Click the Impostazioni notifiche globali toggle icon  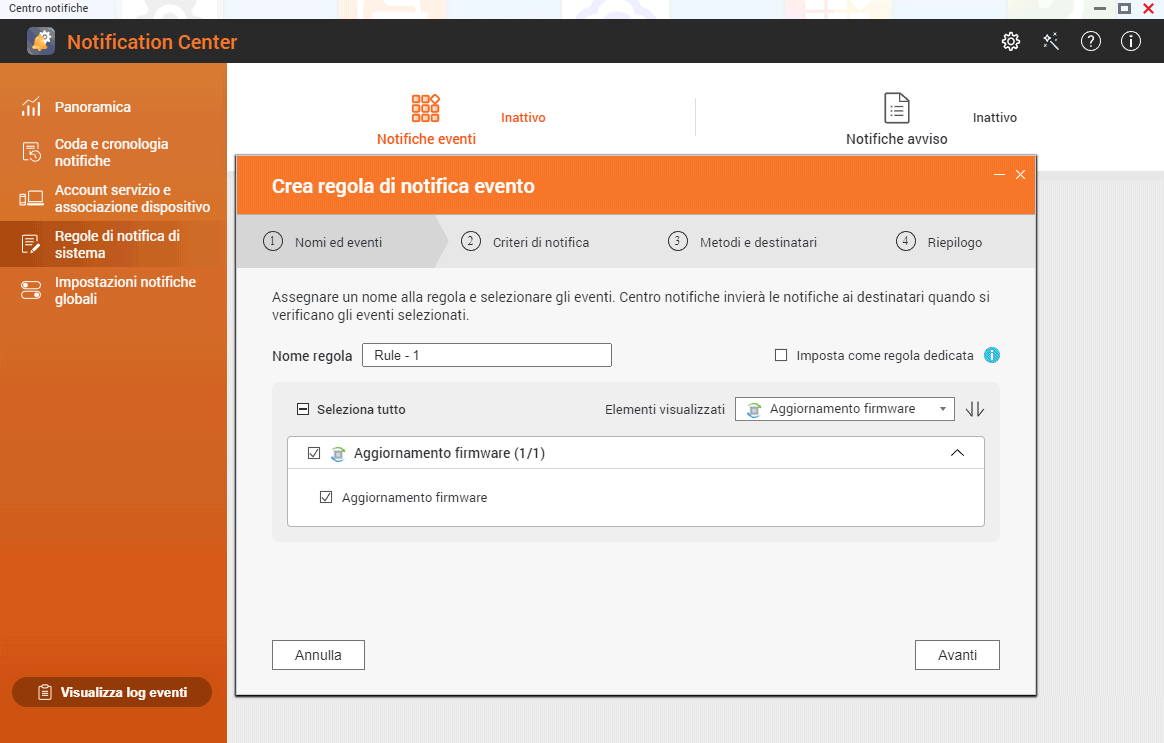(x=31, y=290)
